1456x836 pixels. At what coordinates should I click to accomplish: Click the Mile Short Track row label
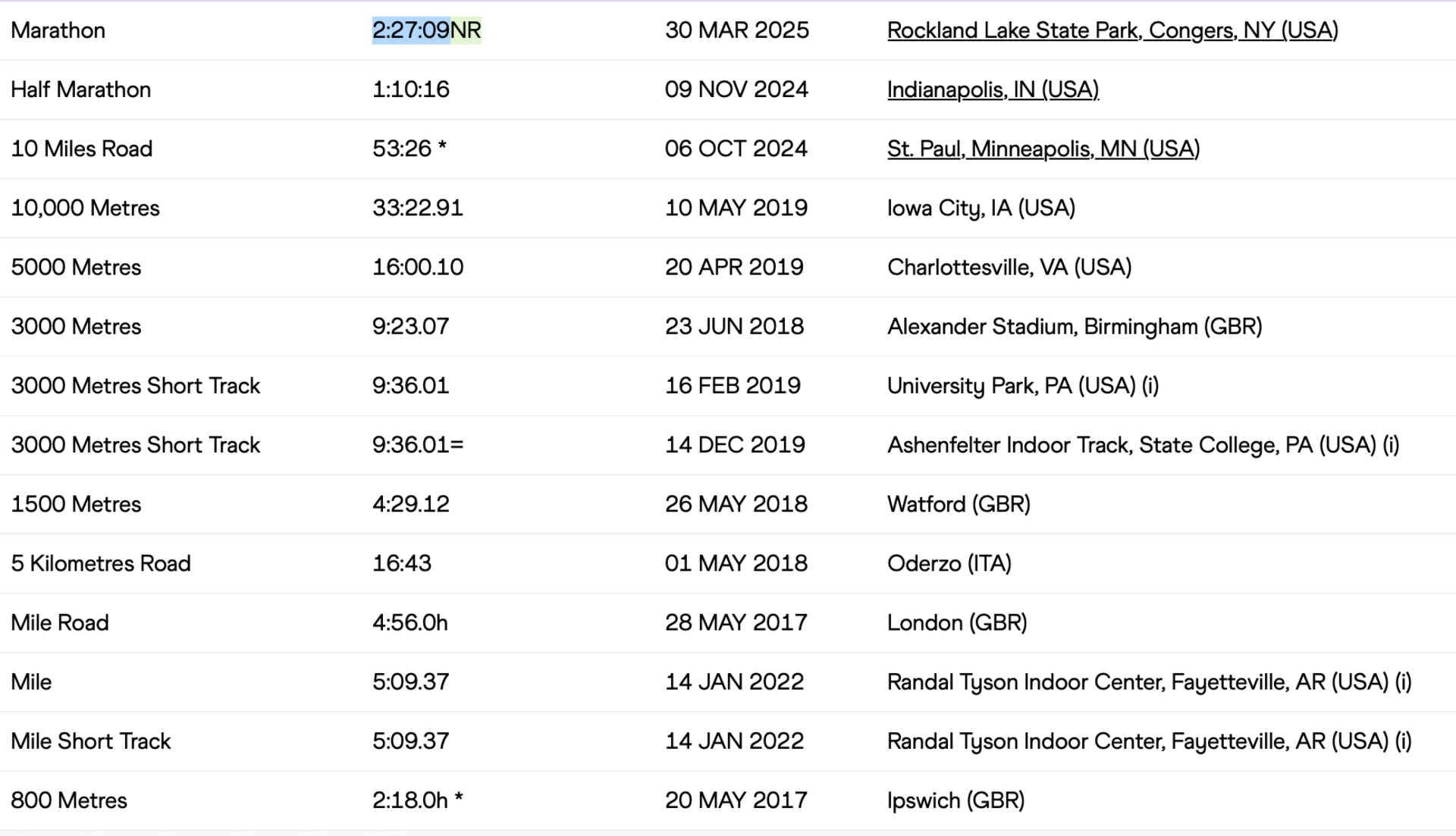click(x=91, y=741)
